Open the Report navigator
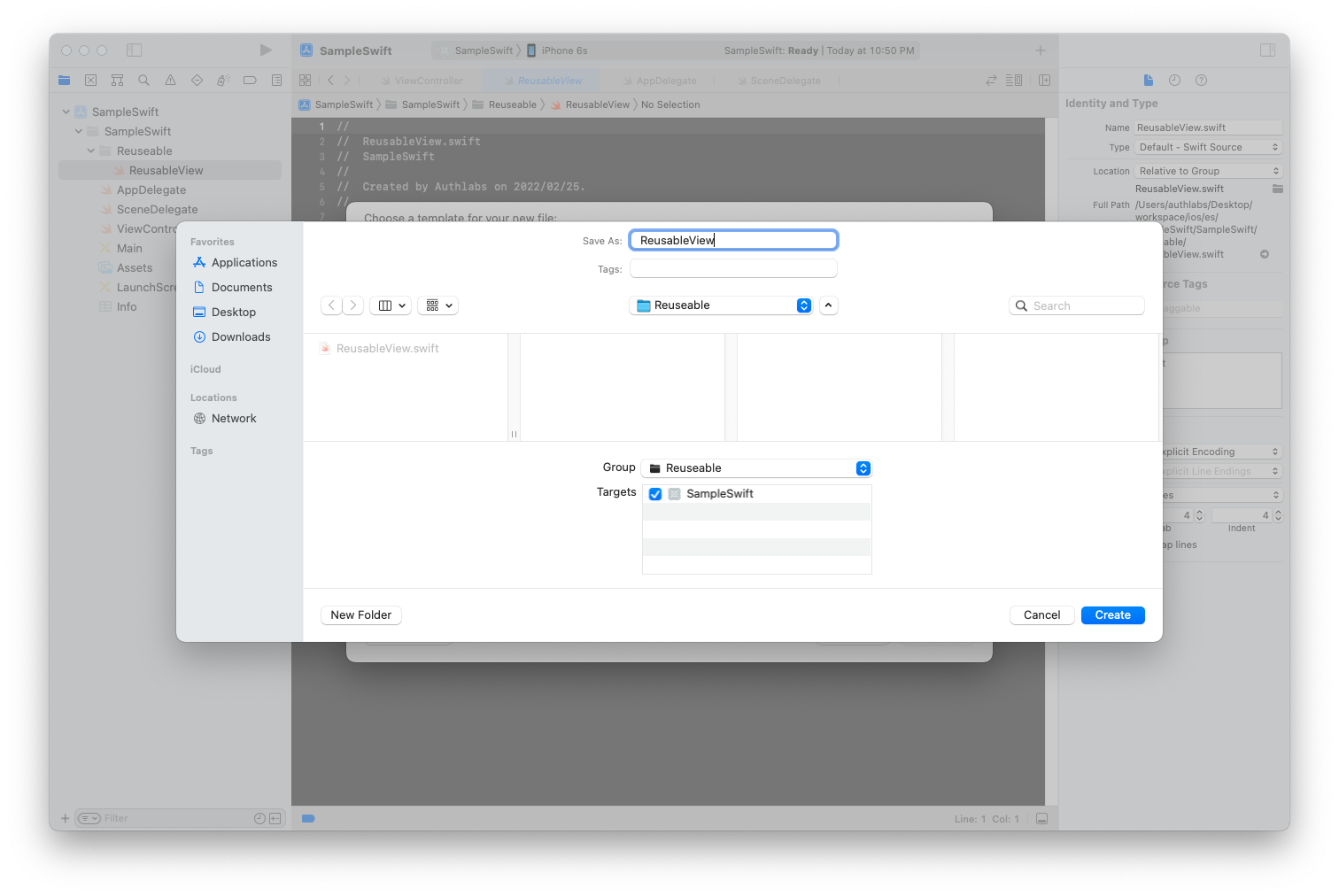 (x=276, y=81)
